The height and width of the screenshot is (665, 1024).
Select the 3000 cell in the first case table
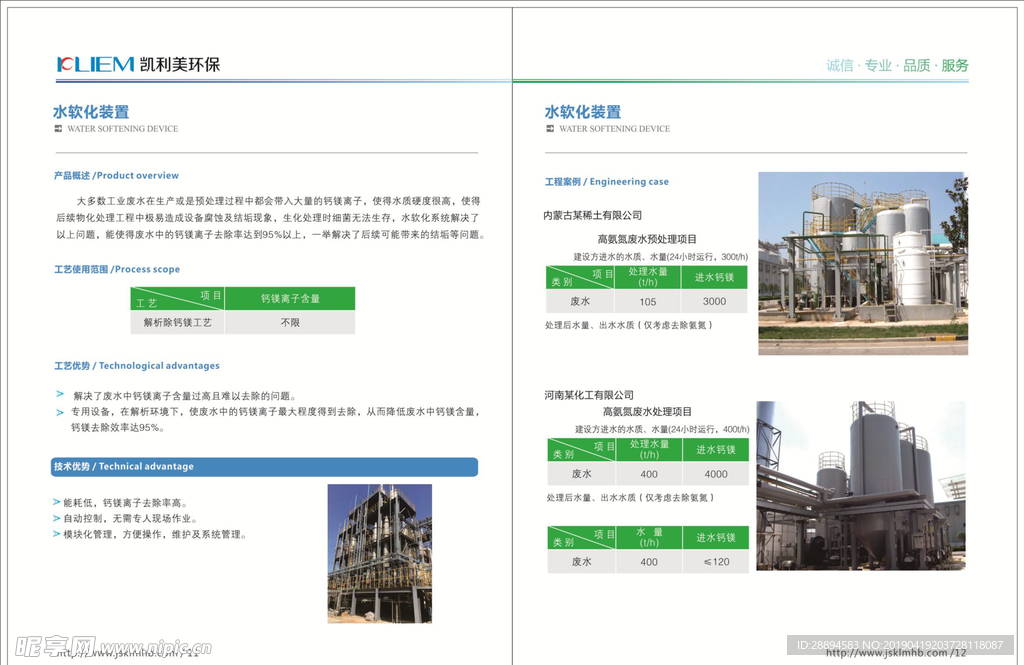(714, 301)
